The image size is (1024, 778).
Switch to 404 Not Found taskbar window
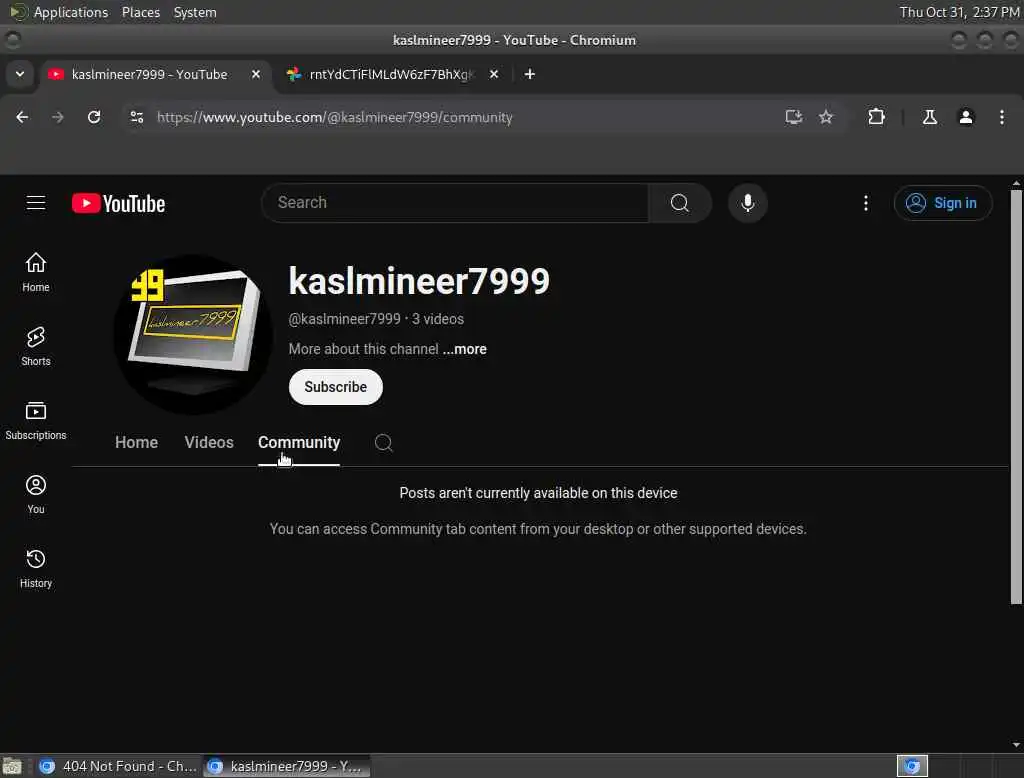pos(118,766)
